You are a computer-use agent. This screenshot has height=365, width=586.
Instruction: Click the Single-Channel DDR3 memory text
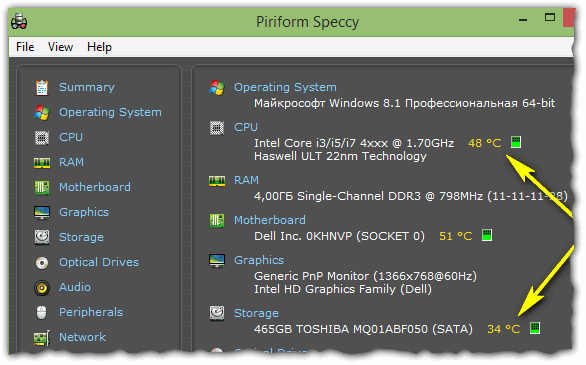point(411,196)
